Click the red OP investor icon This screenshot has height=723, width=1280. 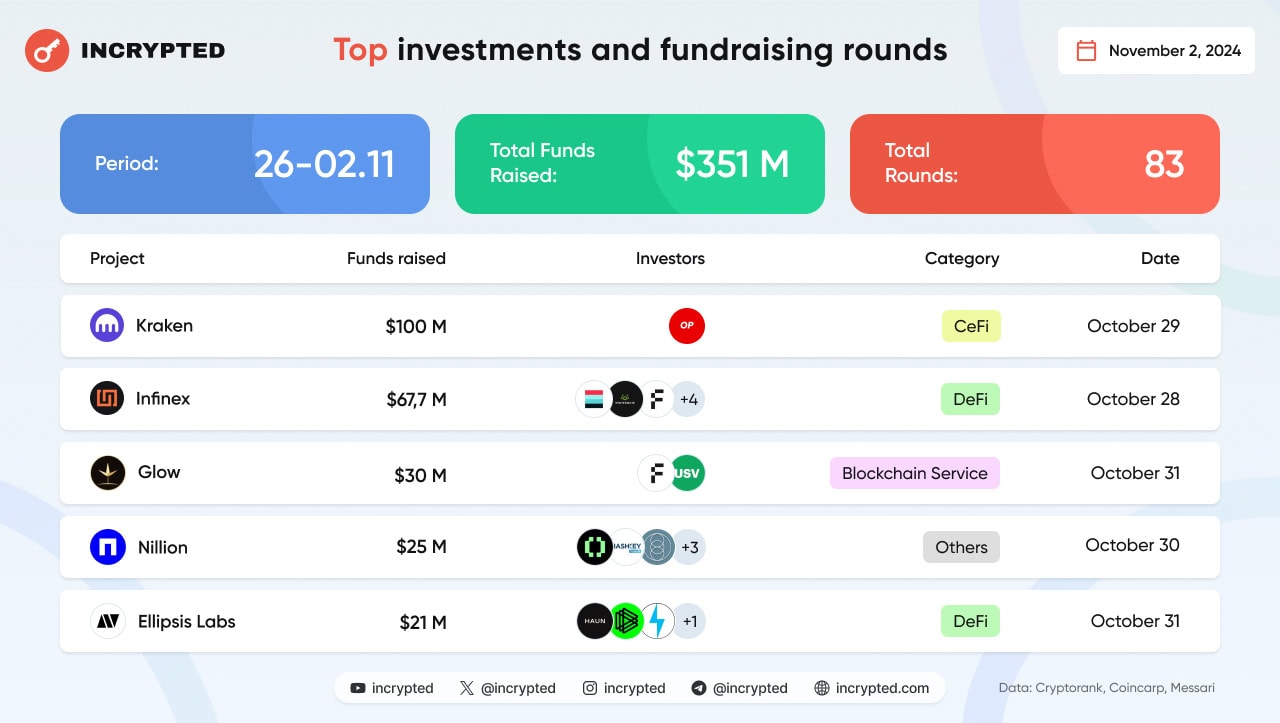coord(687,326)
